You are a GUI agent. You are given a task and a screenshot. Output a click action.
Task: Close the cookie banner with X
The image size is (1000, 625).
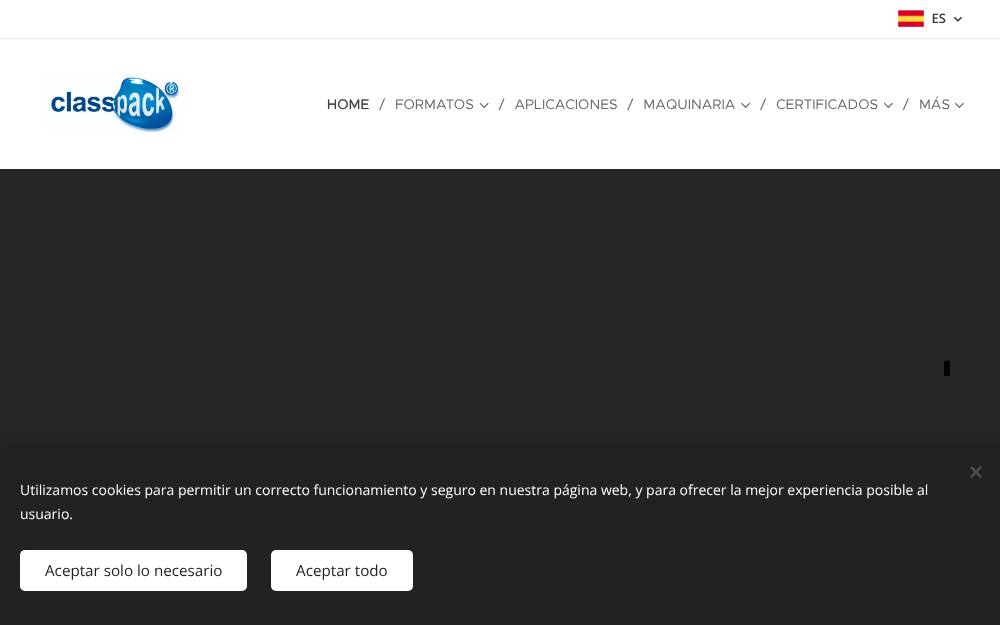tap(976, 472)
